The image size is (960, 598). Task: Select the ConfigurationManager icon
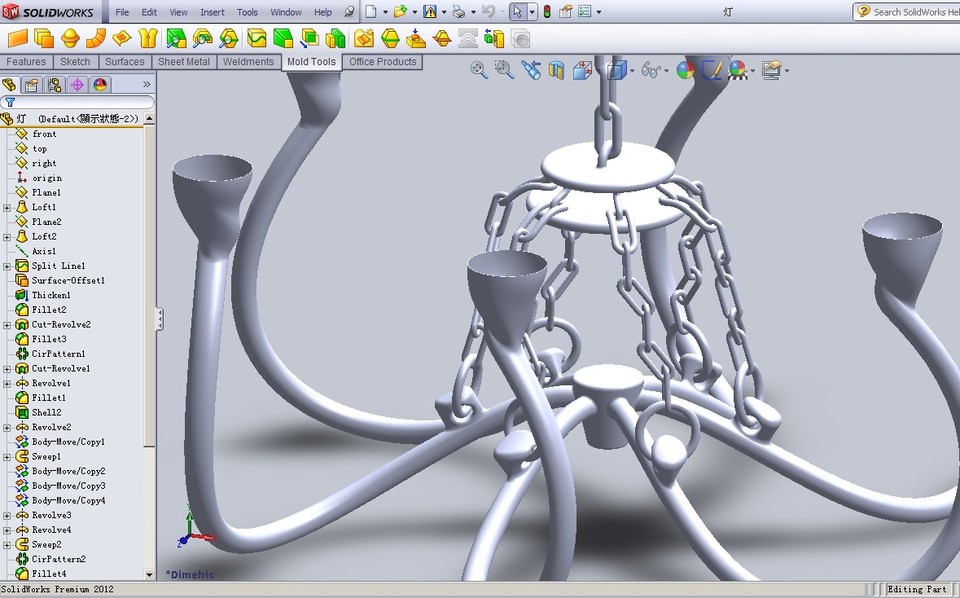pos(55,85)
